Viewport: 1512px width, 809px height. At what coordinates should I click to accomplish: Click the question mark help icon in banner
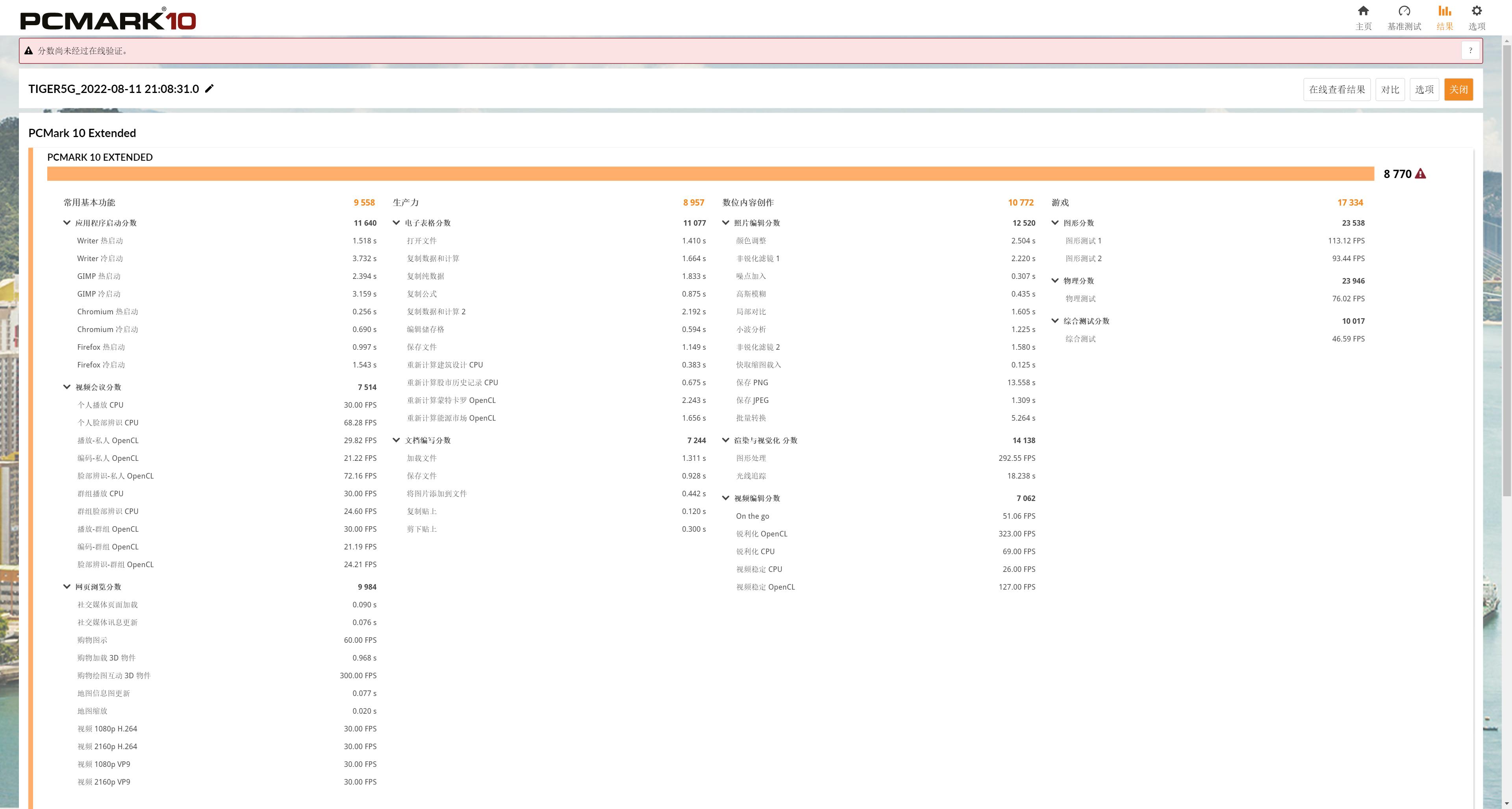1470,50
